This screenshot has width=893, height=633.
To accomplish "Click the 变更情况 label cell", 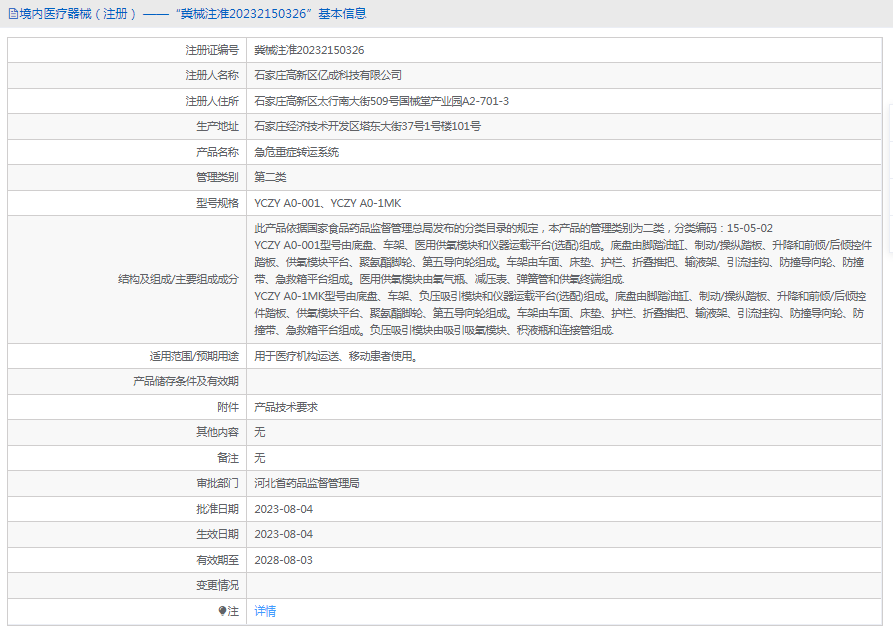I will (x=127, y=585).
